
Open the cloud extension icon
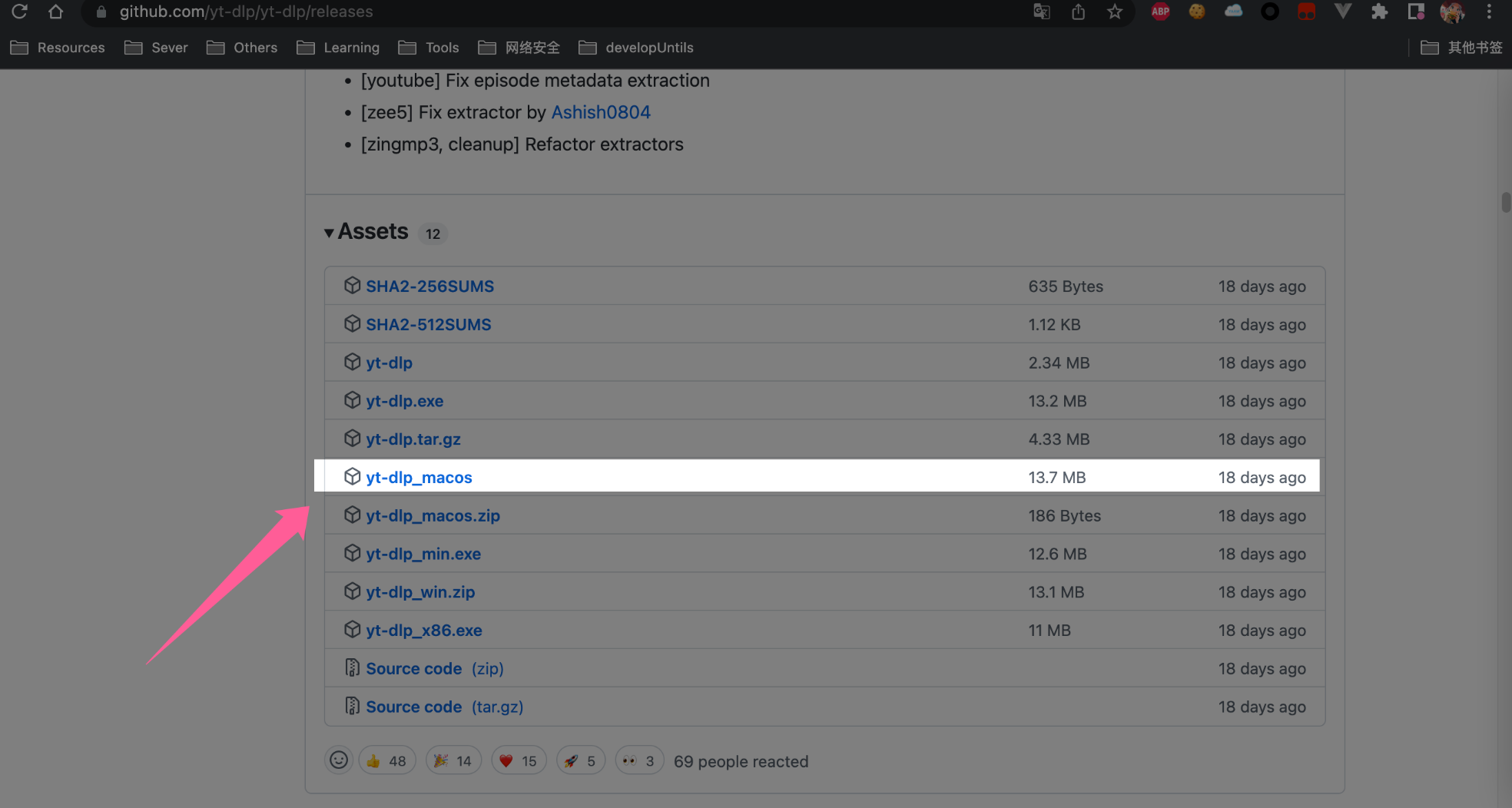pos(1233,12)
